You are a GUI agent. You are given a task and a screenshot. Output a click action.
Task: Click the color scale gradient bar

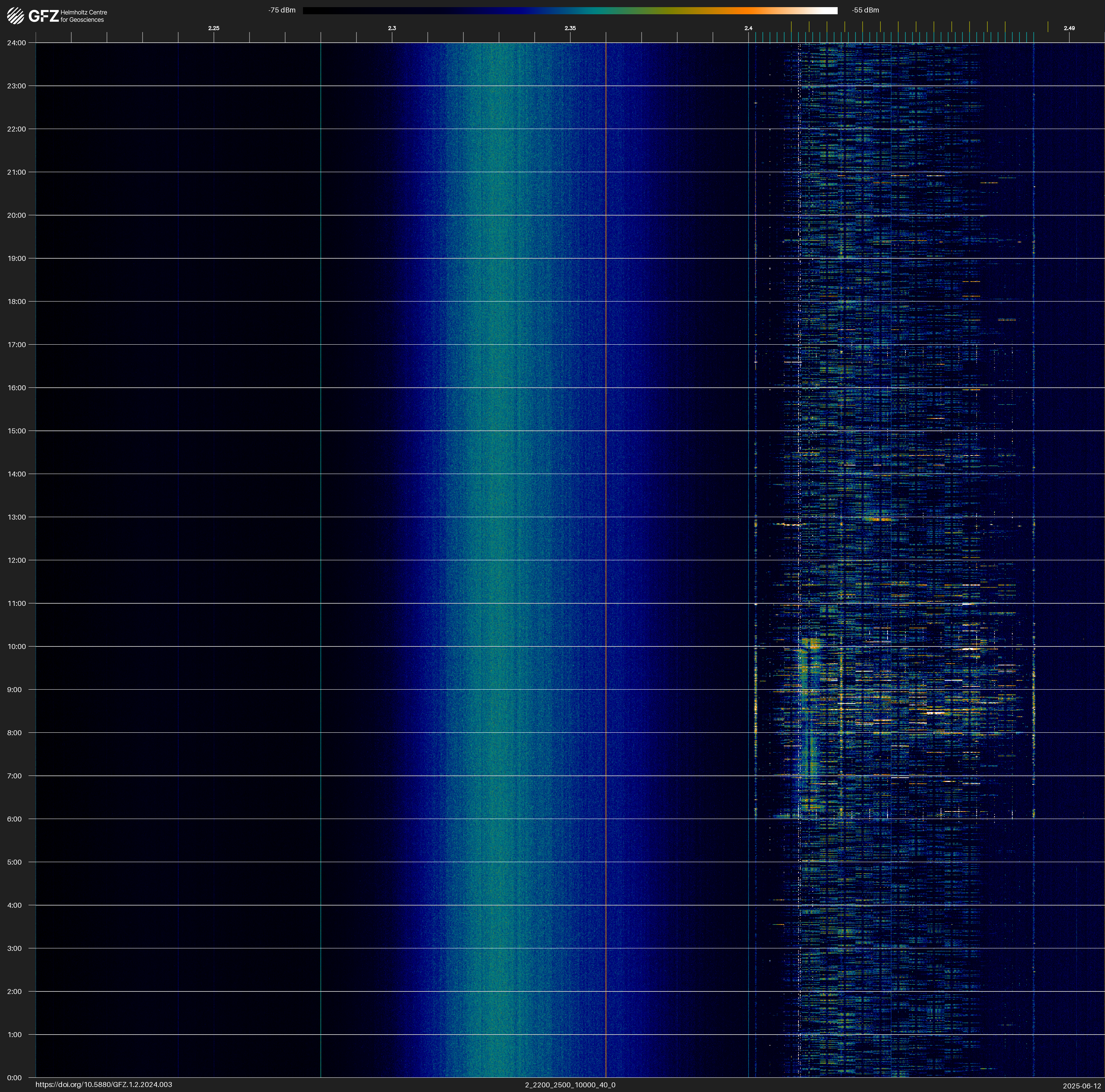pyautogui.click(x=570, y=10)
